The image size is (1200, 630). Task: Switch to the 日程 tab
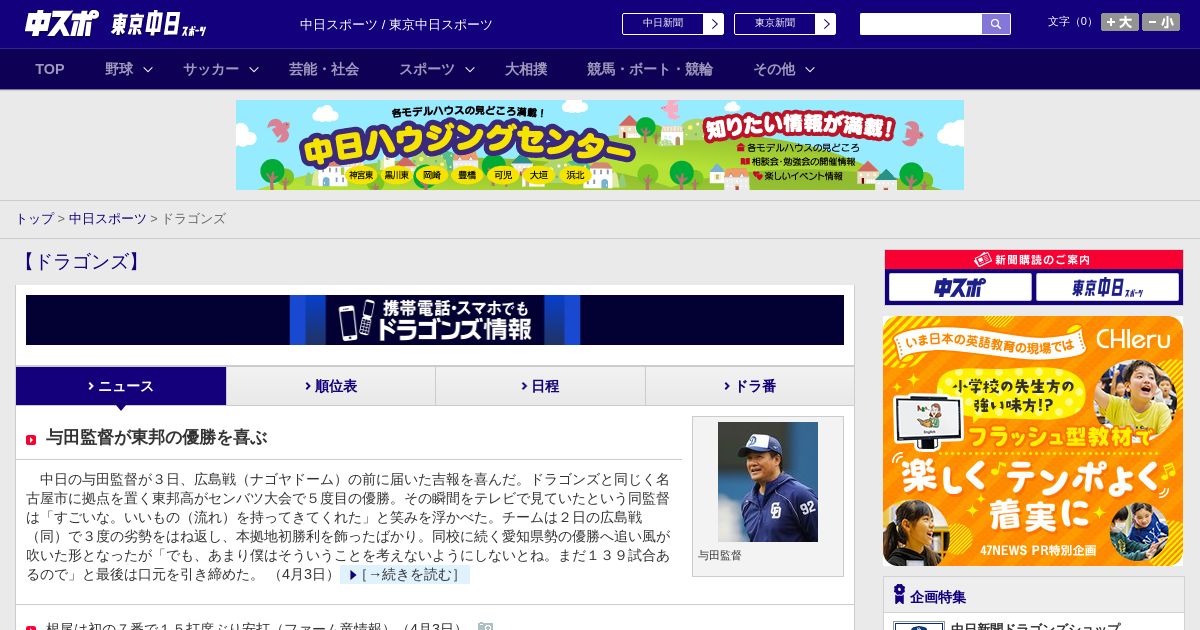click(540, 386)
